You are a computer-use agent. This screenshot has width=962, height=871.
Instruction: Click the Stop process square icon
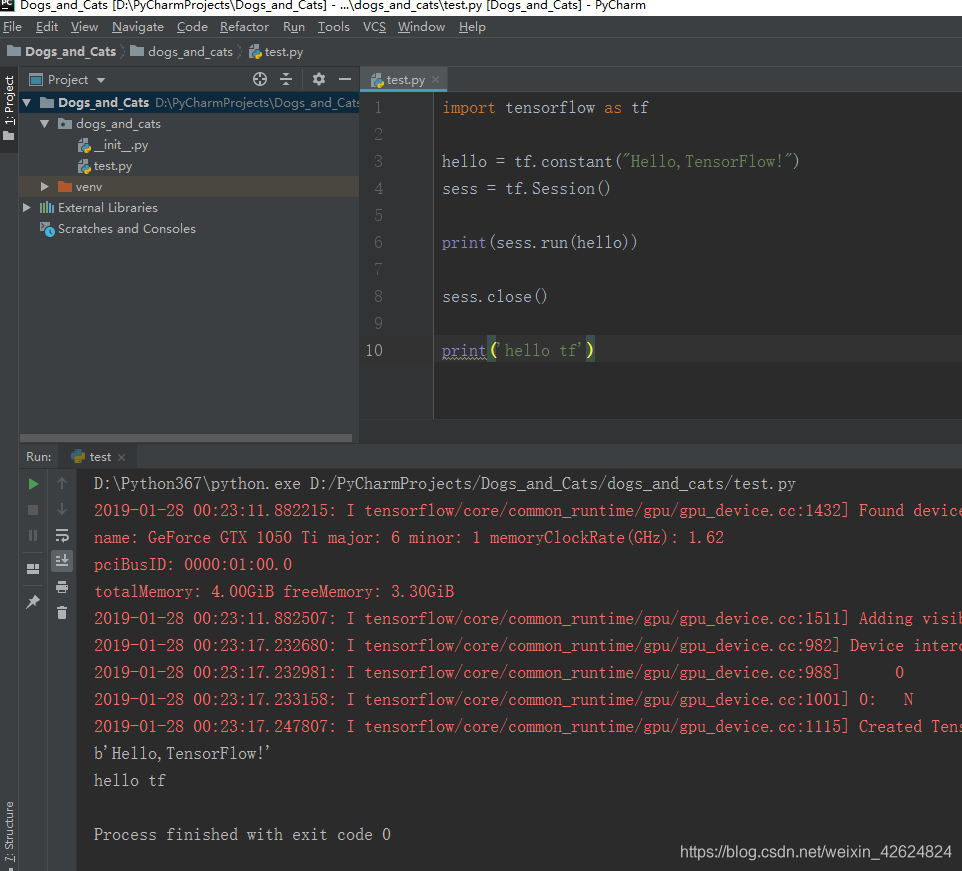click(33, 510)
